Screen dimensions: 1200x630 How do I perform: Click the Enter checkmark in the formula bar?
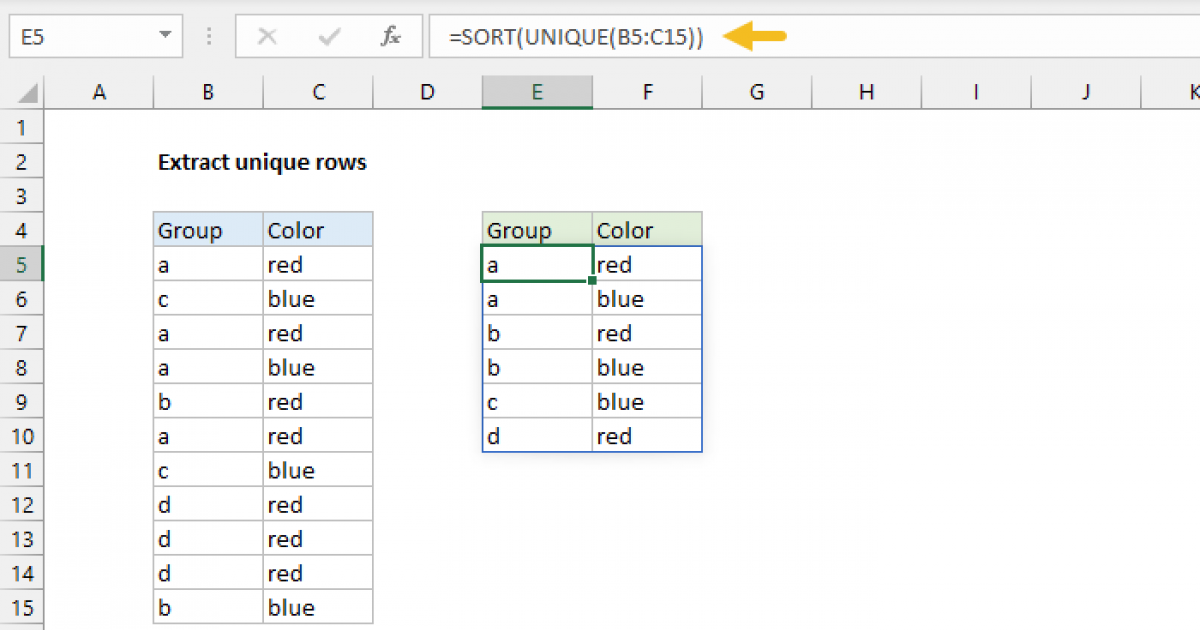coord(327,36)
